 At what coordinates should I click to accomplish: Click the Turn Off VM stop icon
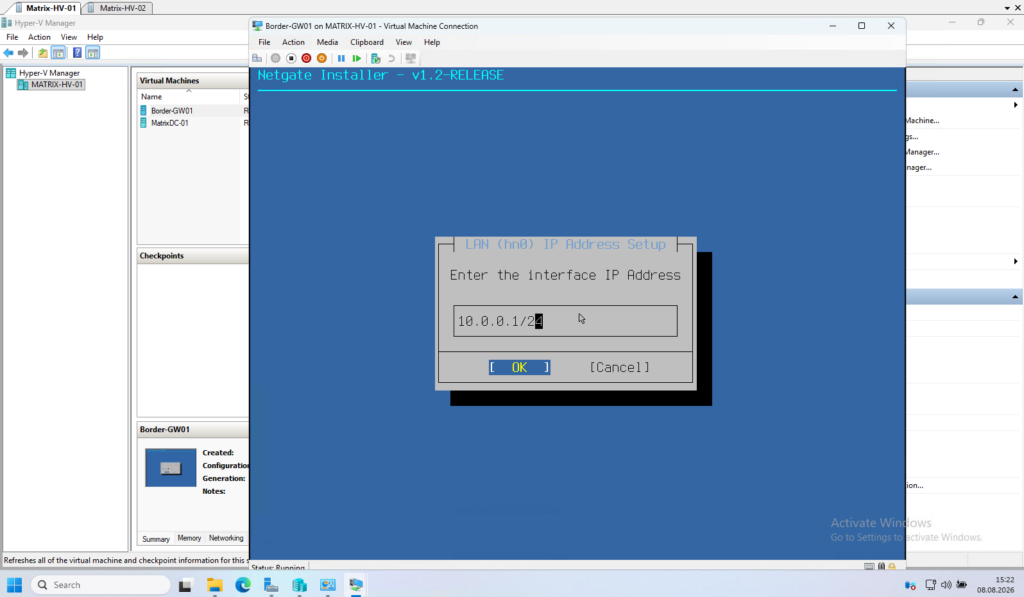tap(291, 58)
